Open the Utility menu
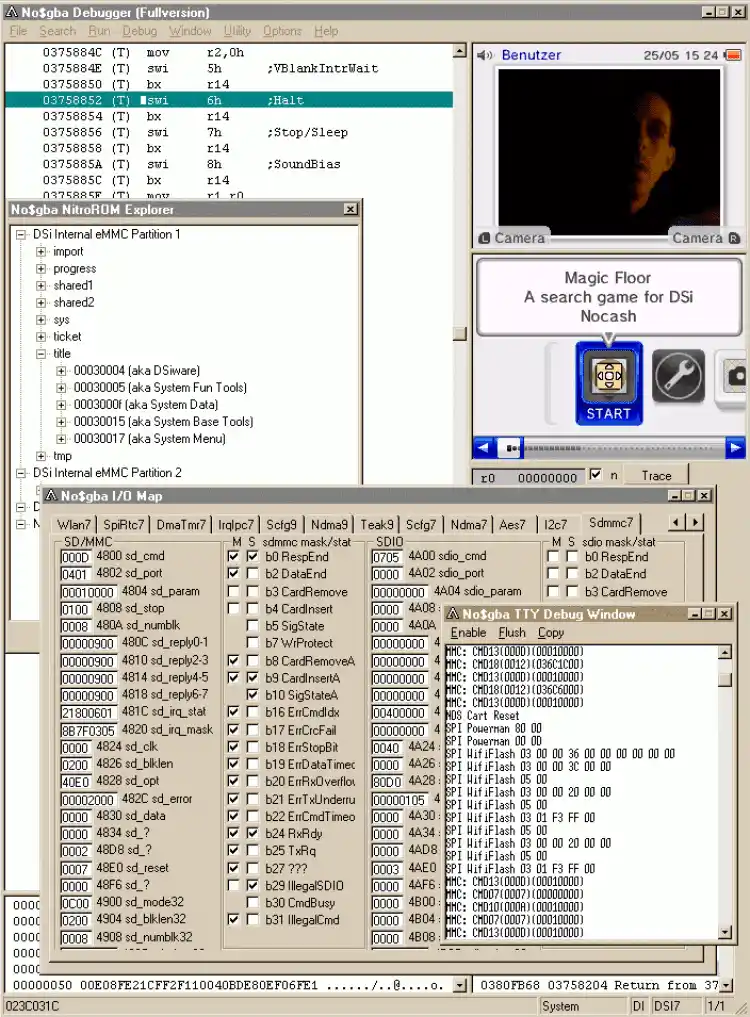The height and width of the screenshot is (1017, 750). click(x=237, y=30)
